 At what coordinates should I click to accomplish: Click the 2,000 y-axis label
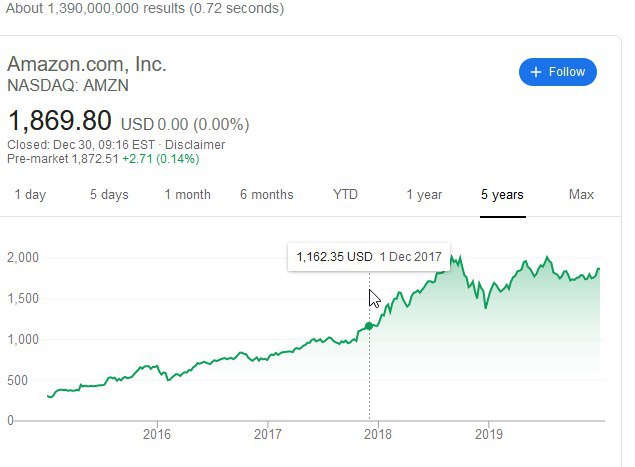point(23,257)
